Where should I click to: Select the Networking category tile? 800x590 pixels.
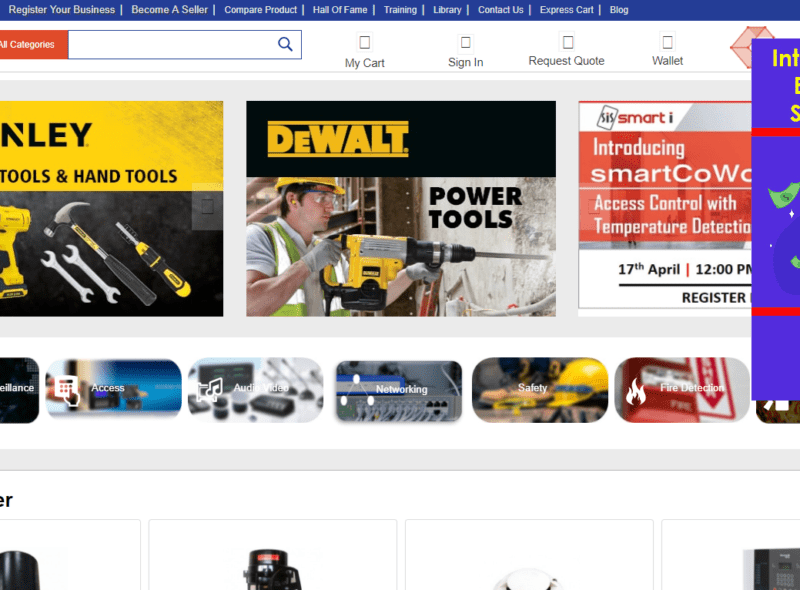[x=399, y=391]
